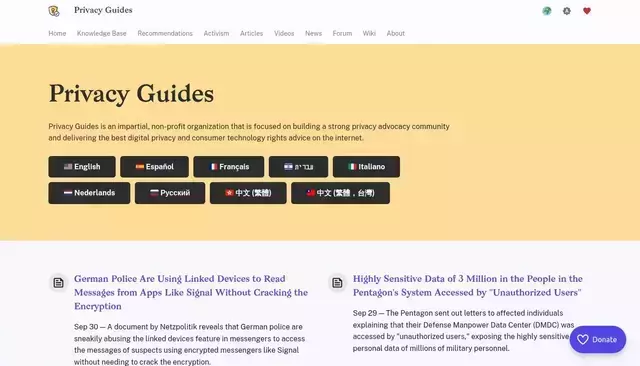Open the Recommendations nav item

[165, 33]
